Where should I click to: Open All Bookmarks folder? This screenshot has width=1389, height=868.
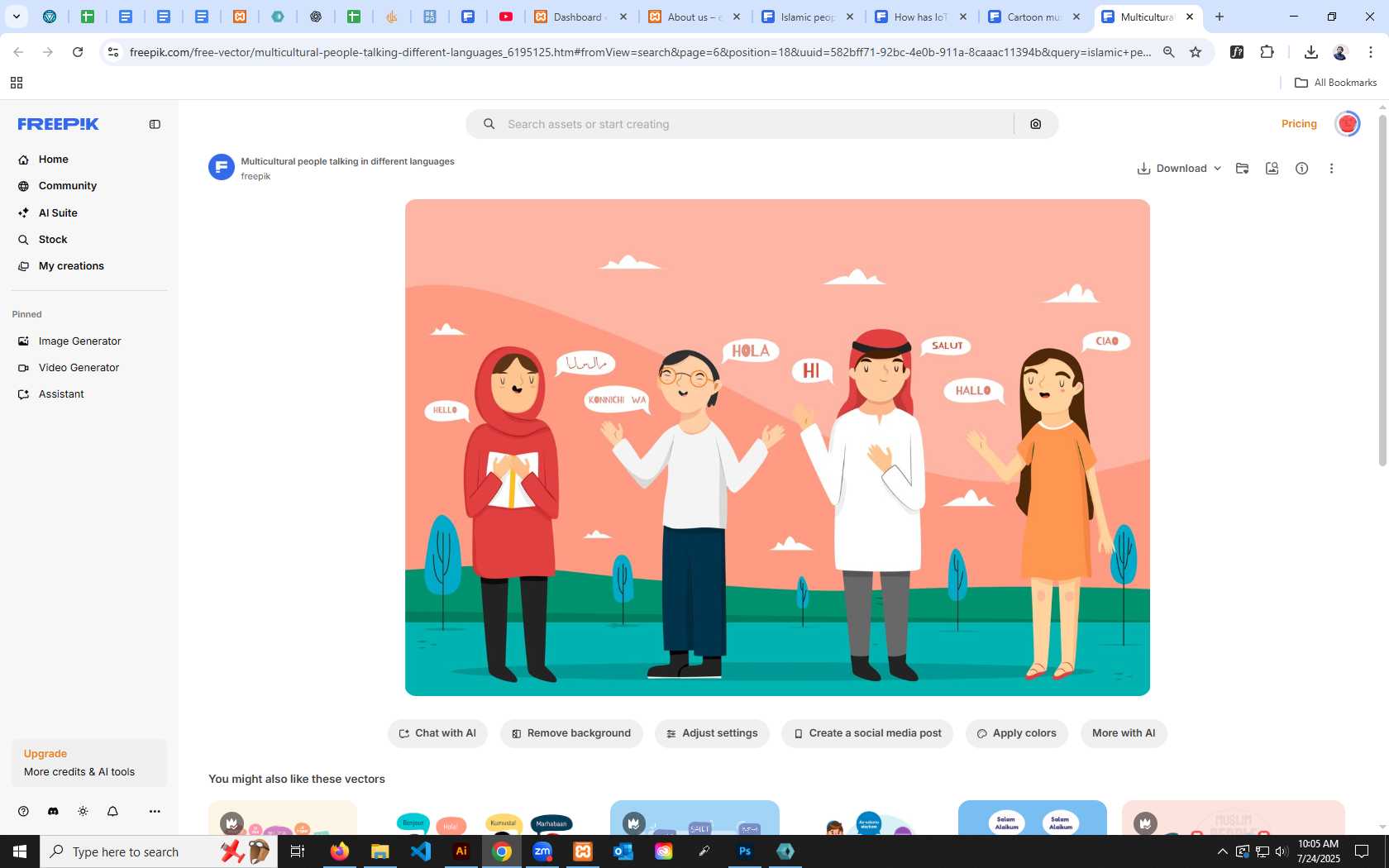(x=1335, y=83)
